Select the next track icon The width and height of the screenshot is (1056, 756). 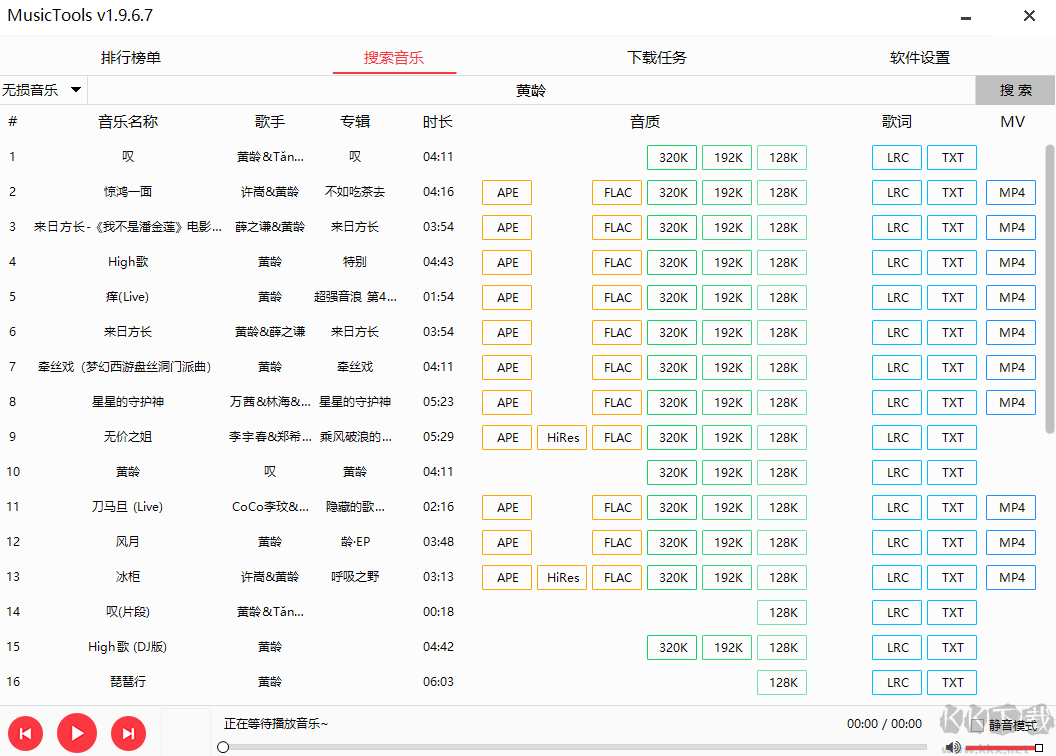tap(128, 733)
